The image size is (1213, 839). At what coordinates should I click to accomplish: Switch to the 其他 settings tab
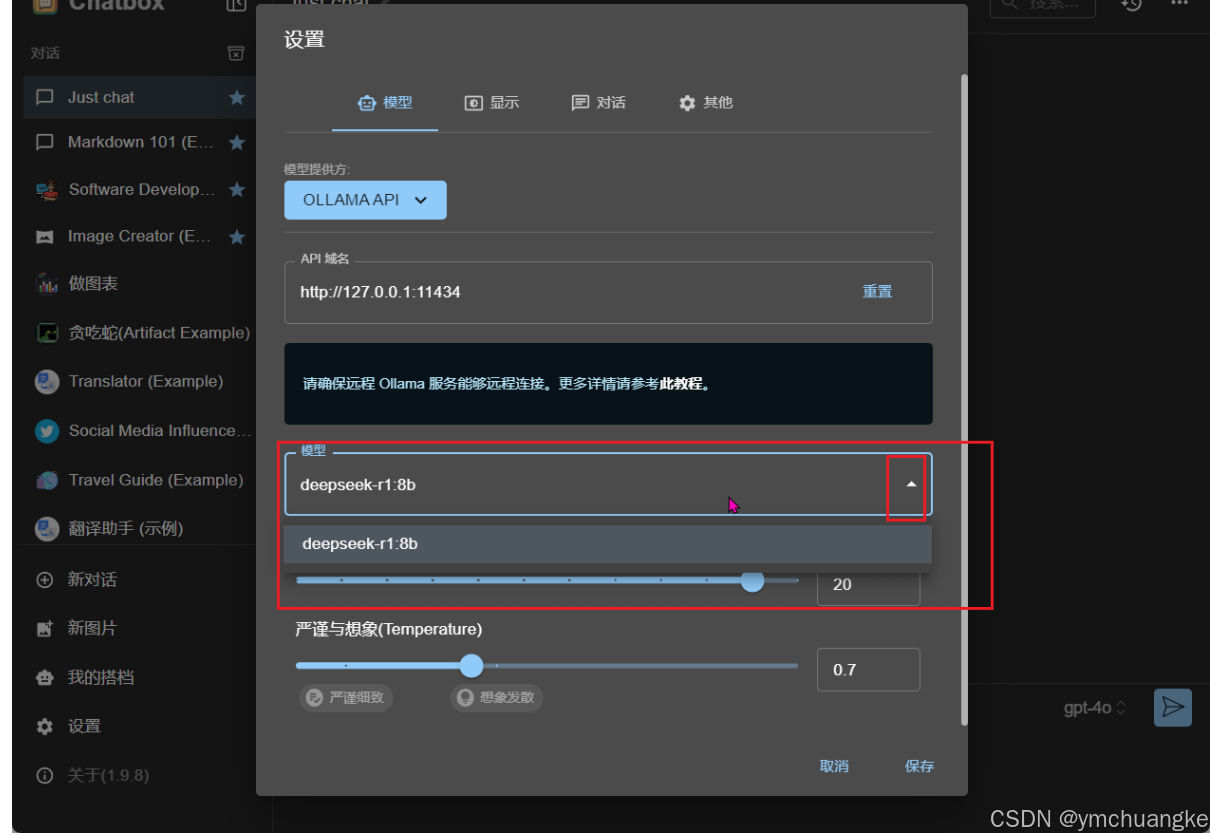click(706, 103)
